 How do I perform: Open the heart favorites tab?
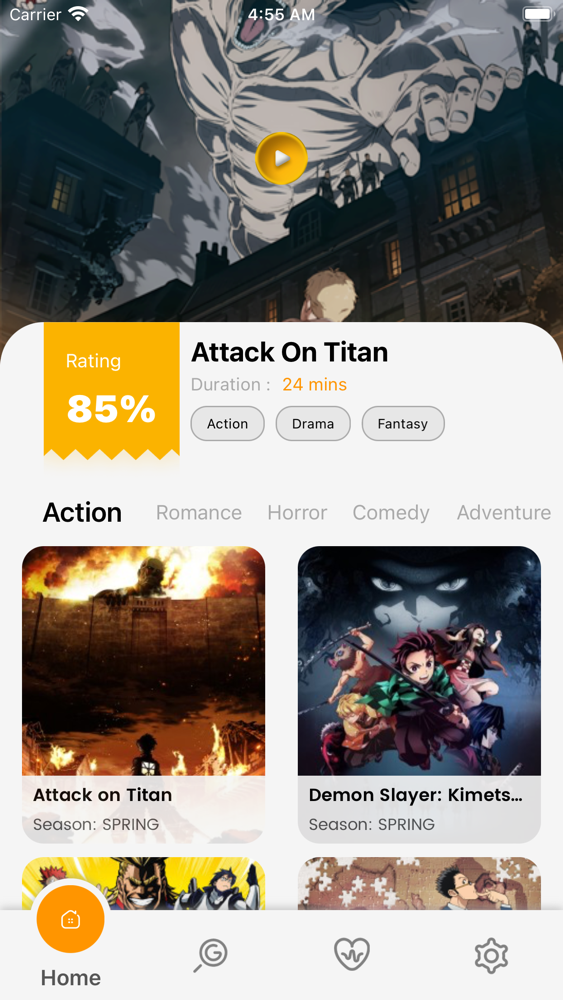click(352, 954)
